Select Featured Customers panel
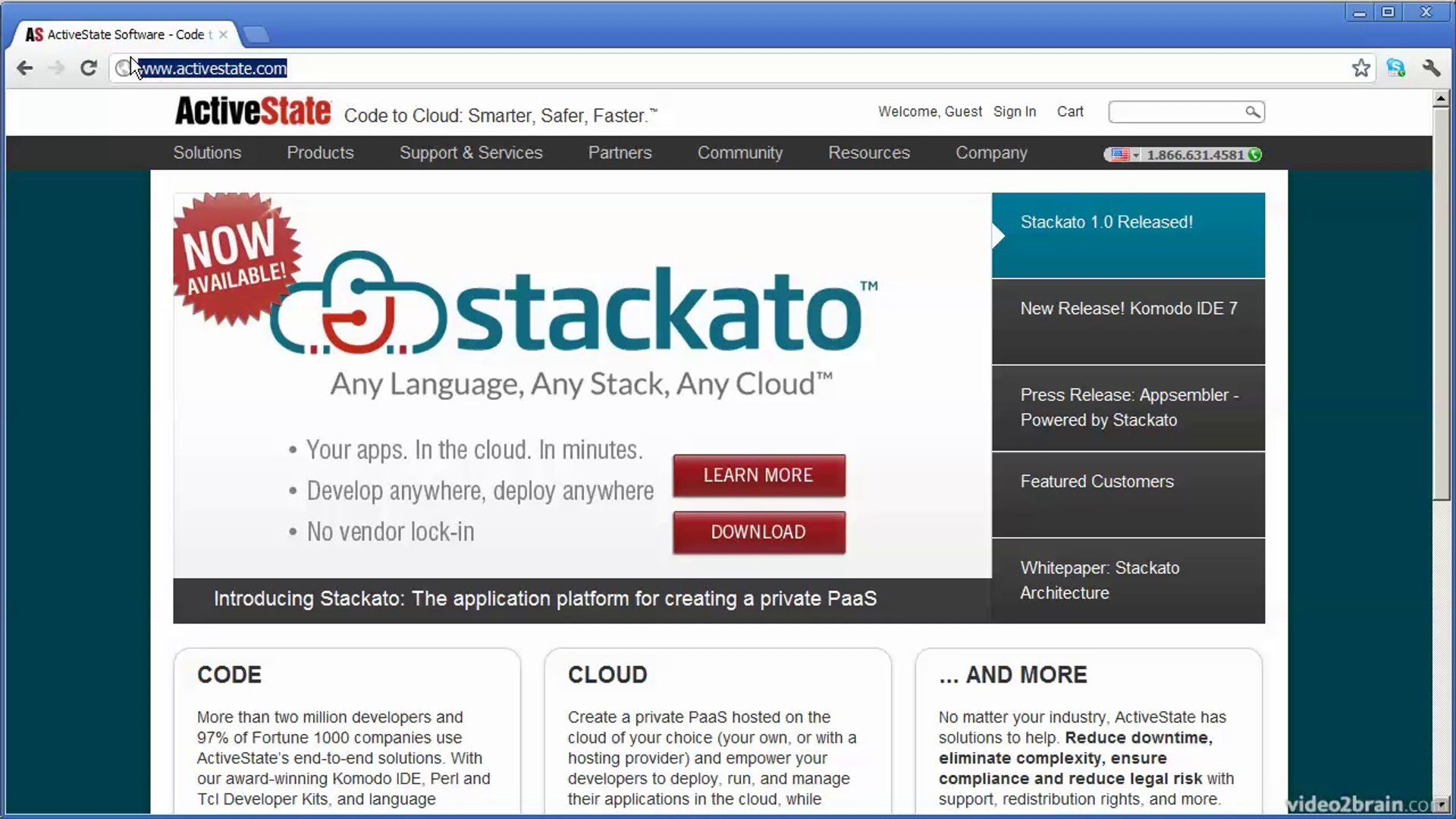This screenshot has width=1456, height=819. [1128, 494]
